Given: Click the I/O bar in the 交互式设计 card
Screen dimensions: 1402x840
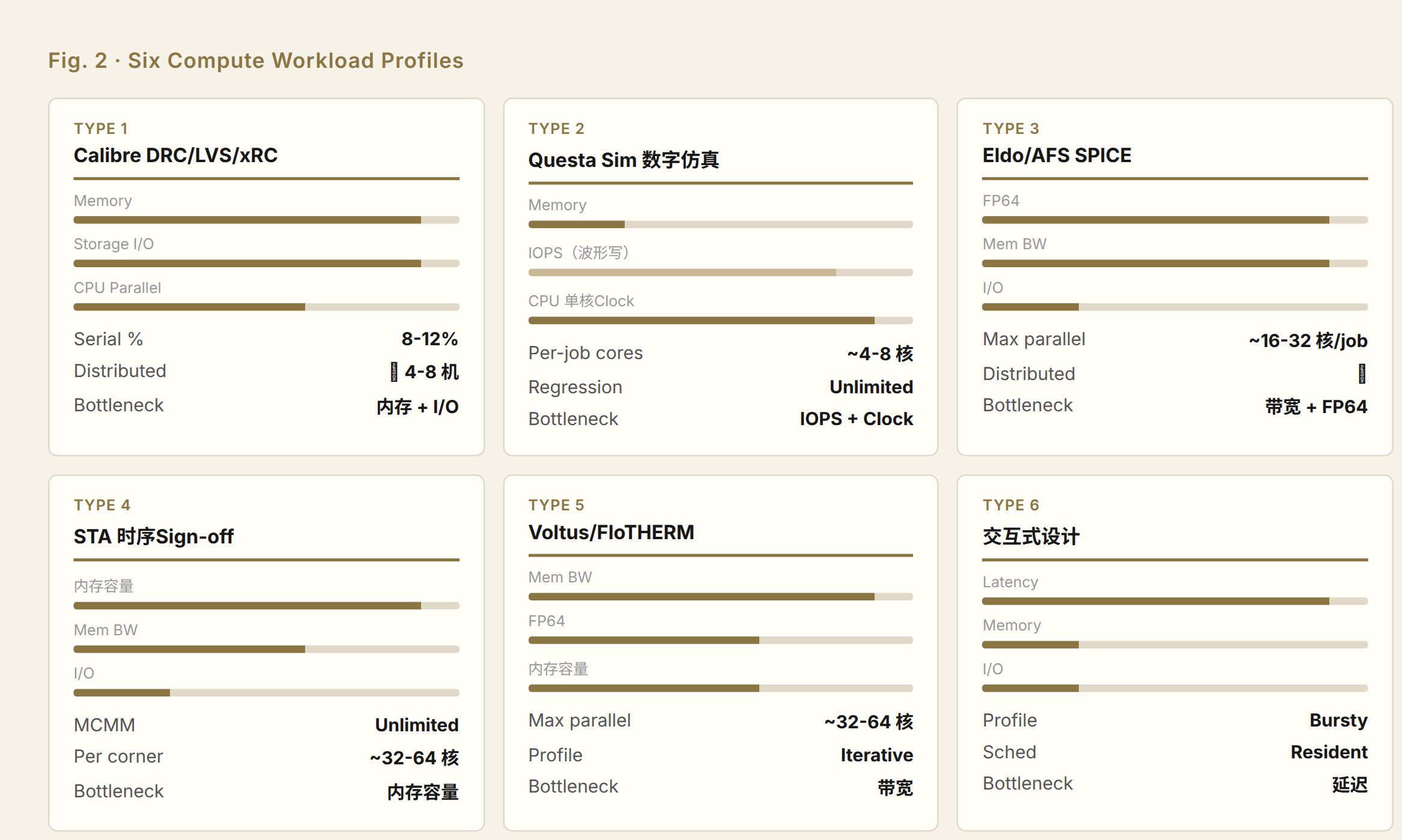Looking at the screenshot, I should (1175, 688).
